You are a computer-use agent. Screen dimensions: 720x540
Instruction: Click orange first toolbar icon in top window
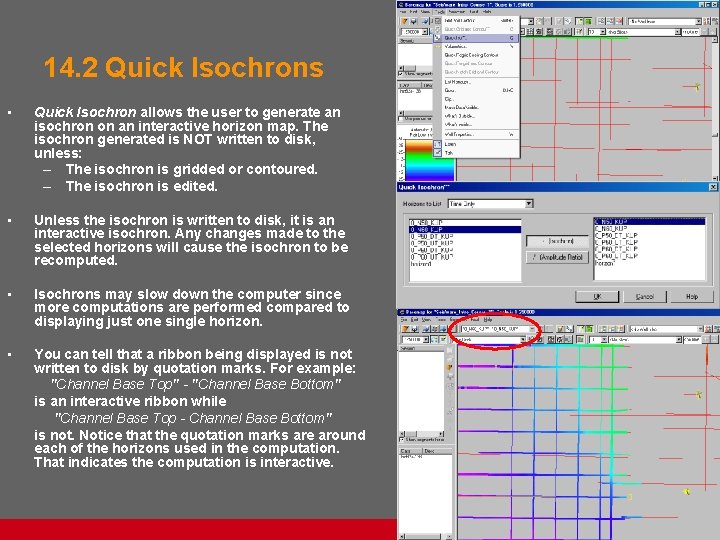[x=405, y=21]
